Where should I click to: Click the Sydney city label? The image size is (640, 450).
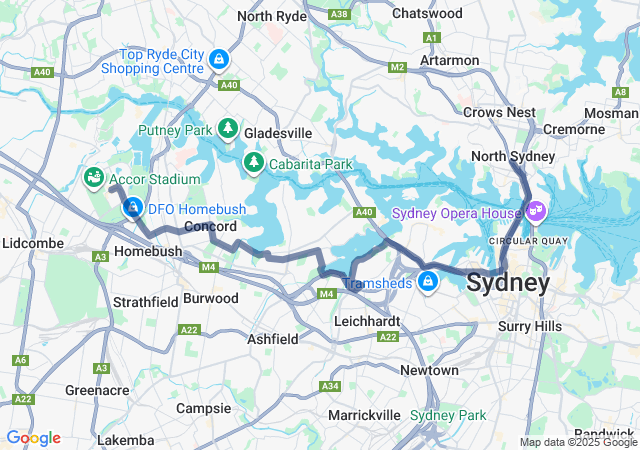[x=508, y=283]
